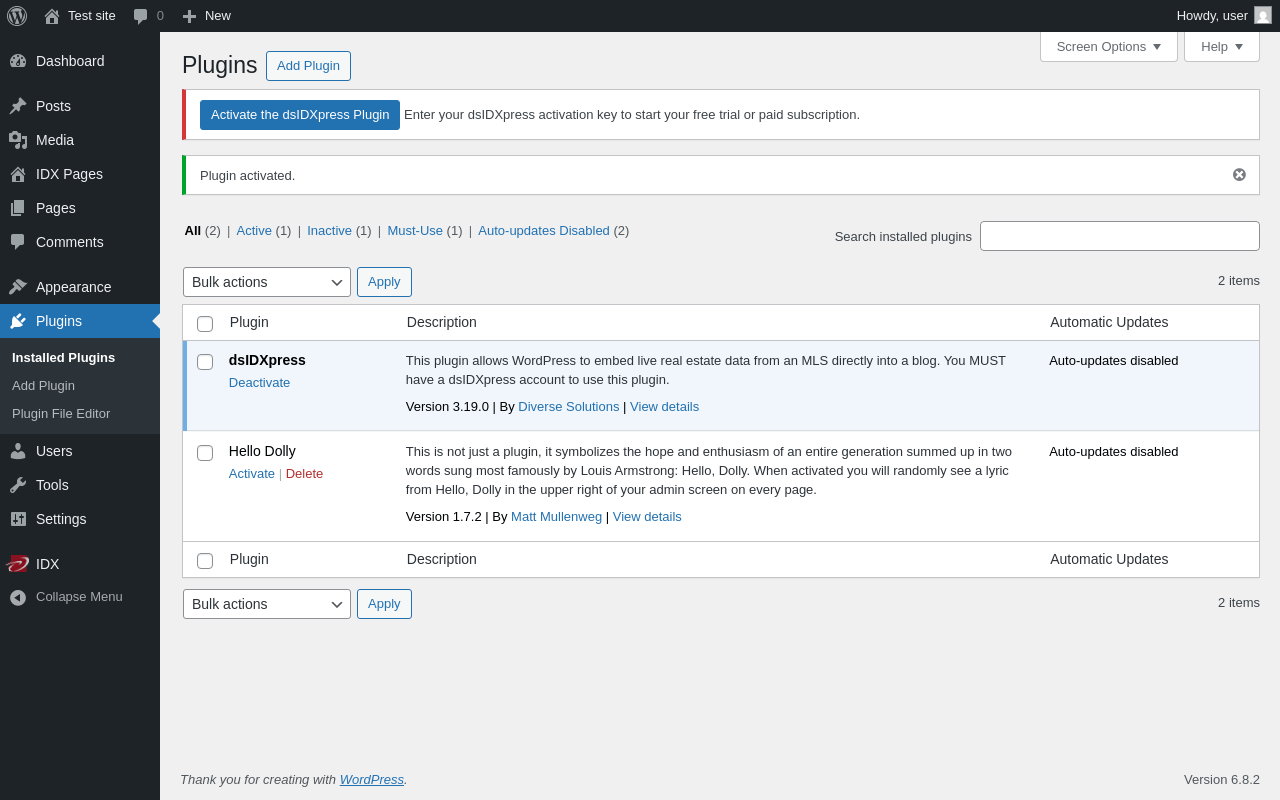
Task: Select Installed Plugins submenu item
Action: coord(63,357)
